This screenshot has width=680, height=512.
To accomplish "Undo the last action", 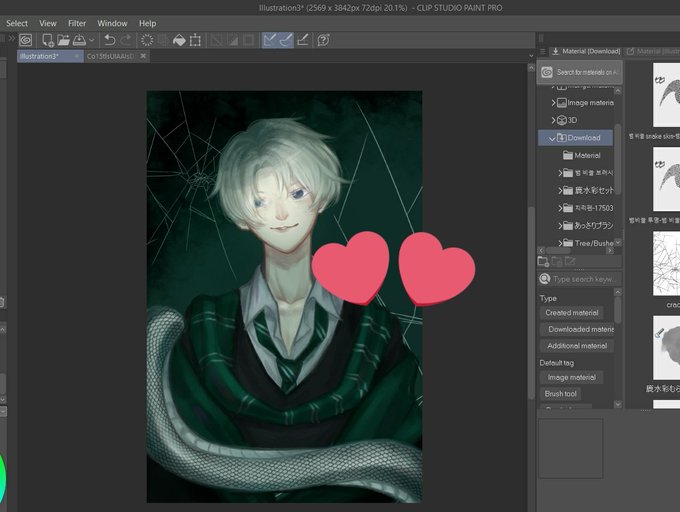I will pyautogui.click(x=110, y=40).
